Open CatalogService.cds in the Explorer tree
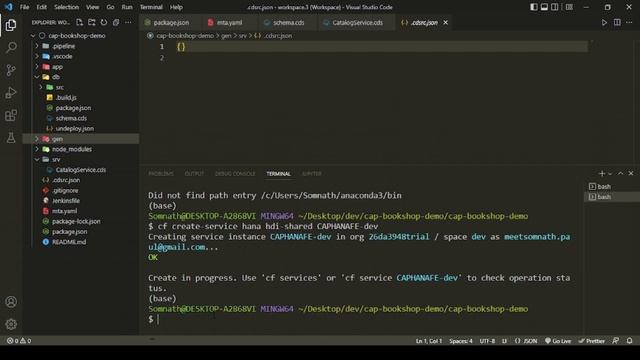The height and width of the screenshot is (360, 640). [x=81, y=170]
